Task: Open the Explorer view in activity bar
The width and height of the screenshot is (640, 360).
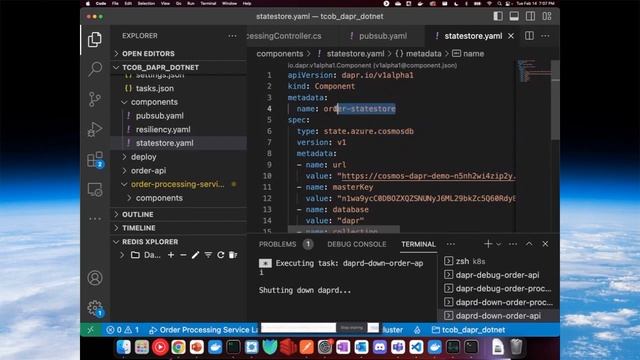Action: tap(95, 39)
